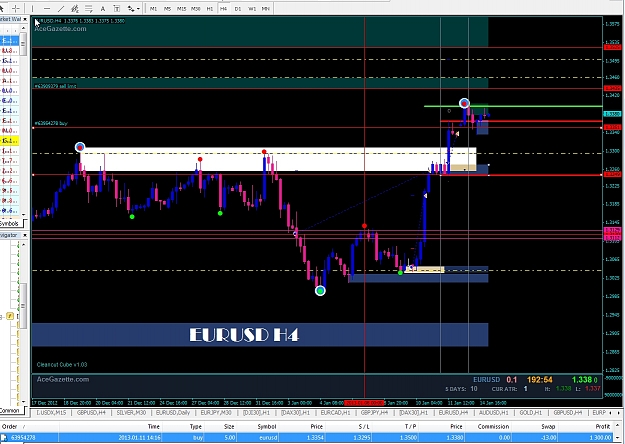
Task: Click the sell limit order line label on chart
Action: [x=55, y=86]
